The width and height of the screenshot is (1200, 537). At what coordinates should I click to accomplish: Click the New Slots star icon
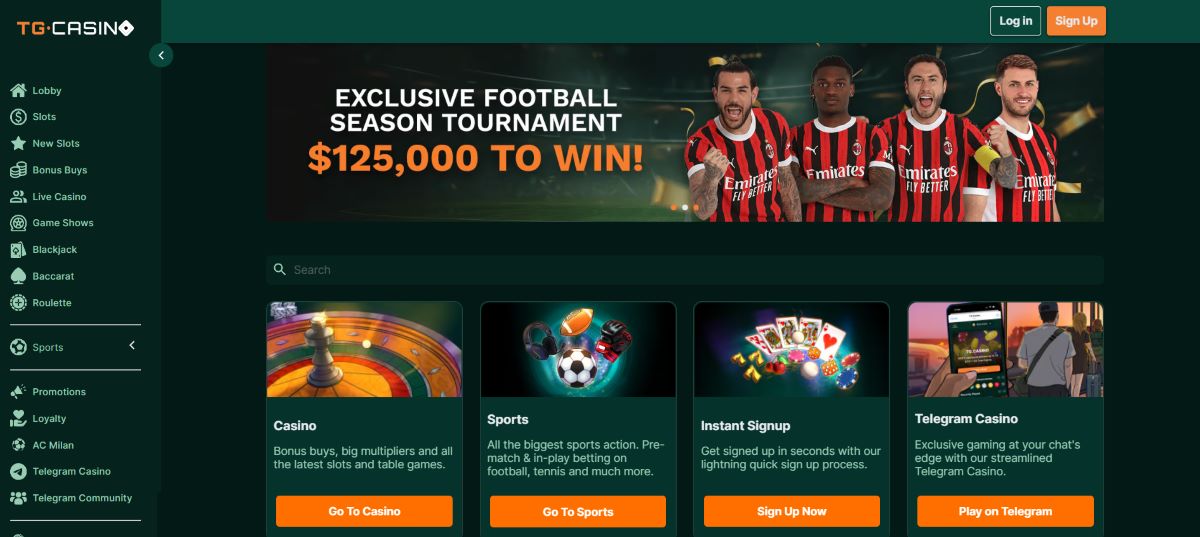point(18,143)
